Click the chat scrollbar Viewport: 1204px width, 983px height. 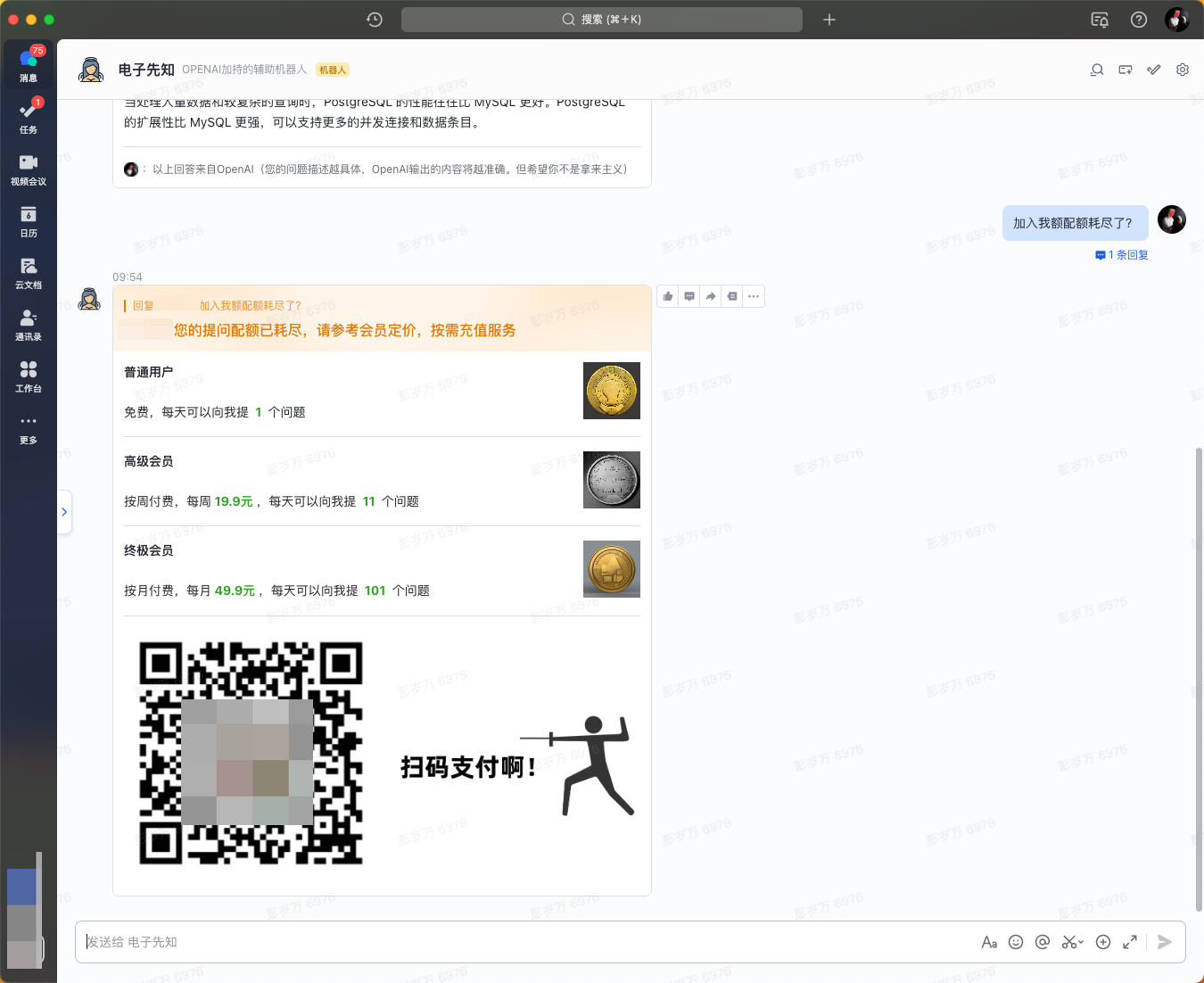point(1199,678)
